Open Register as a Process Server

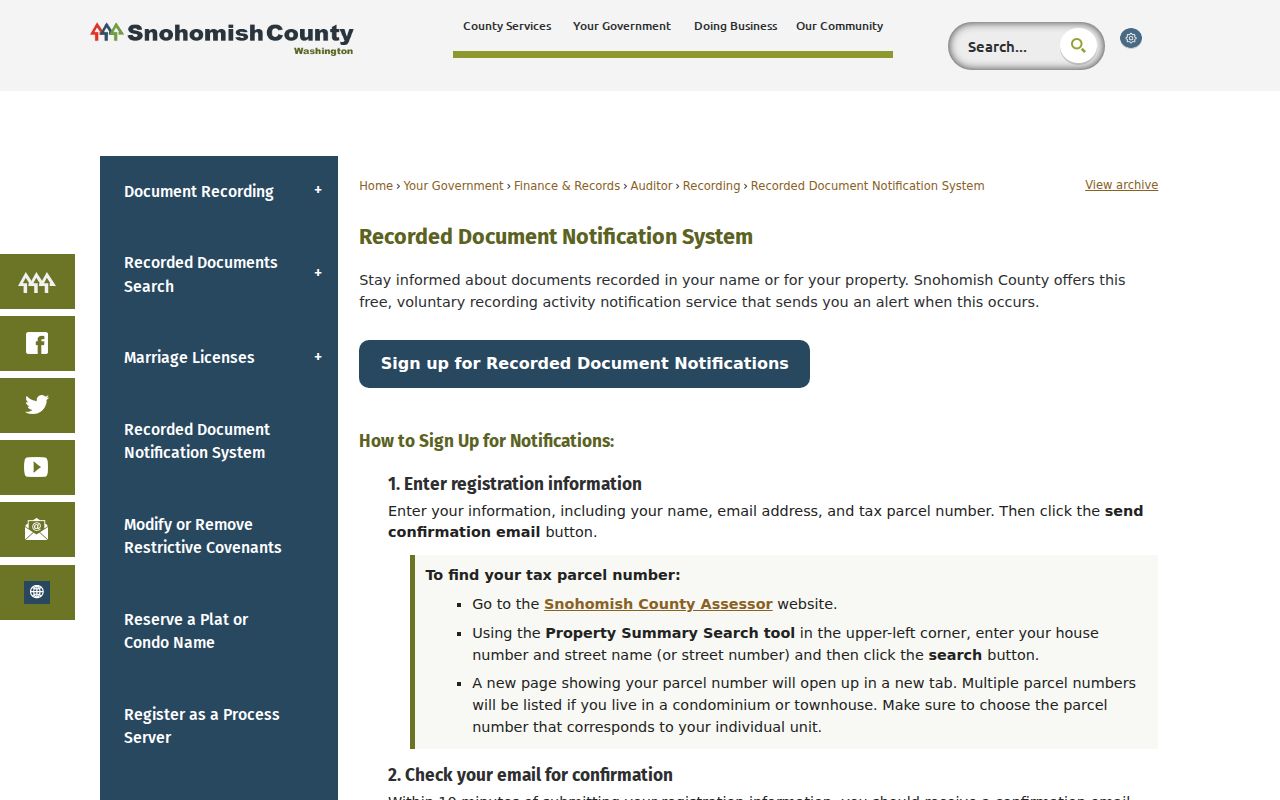[202, 726]
